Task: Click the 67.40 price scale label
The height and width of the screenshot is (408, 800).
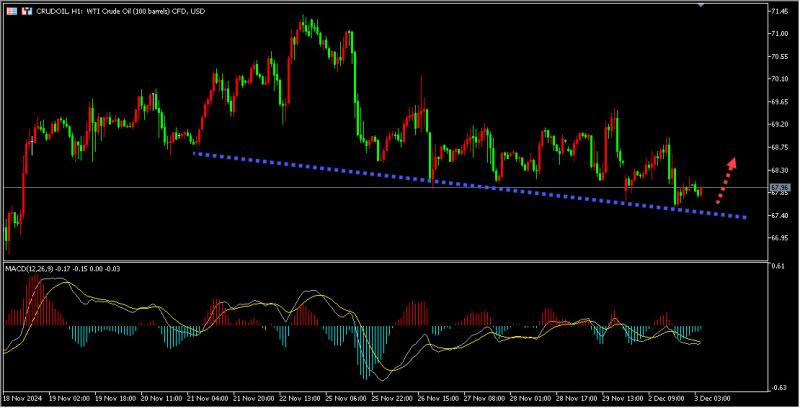Action: (x=780, y=216)
